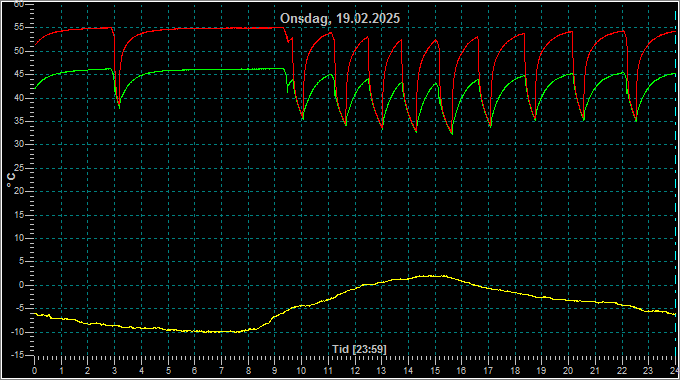Click the Tid [23:59] time label

[359, 349]
